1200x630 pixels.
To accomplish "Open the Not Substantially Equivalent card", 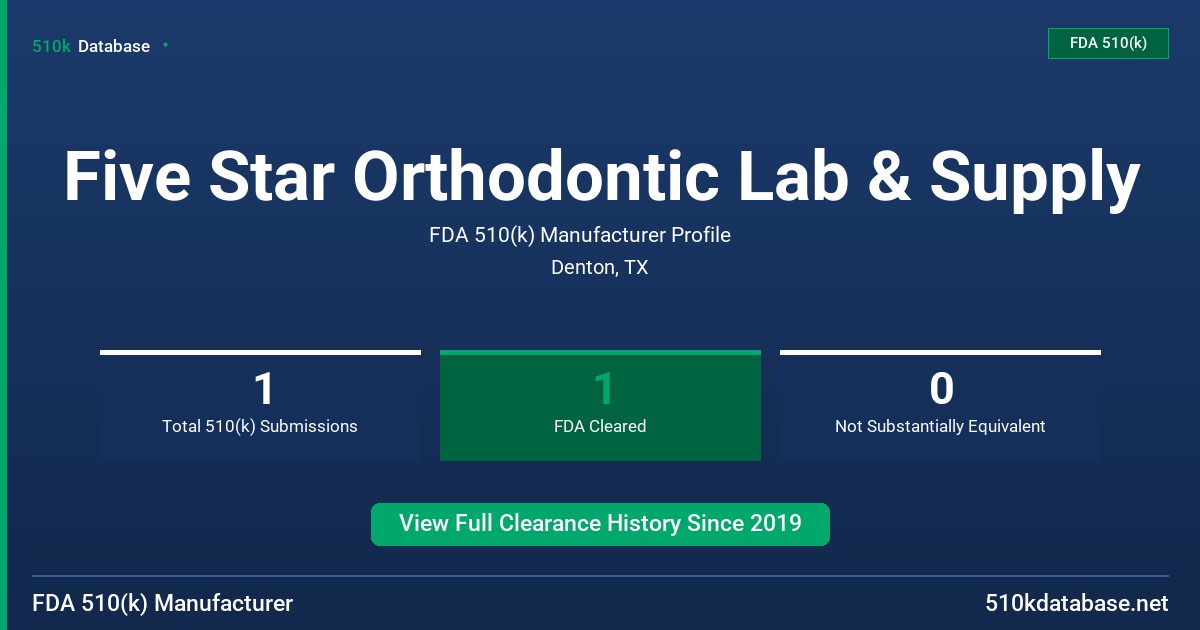I will pos(940,405).
